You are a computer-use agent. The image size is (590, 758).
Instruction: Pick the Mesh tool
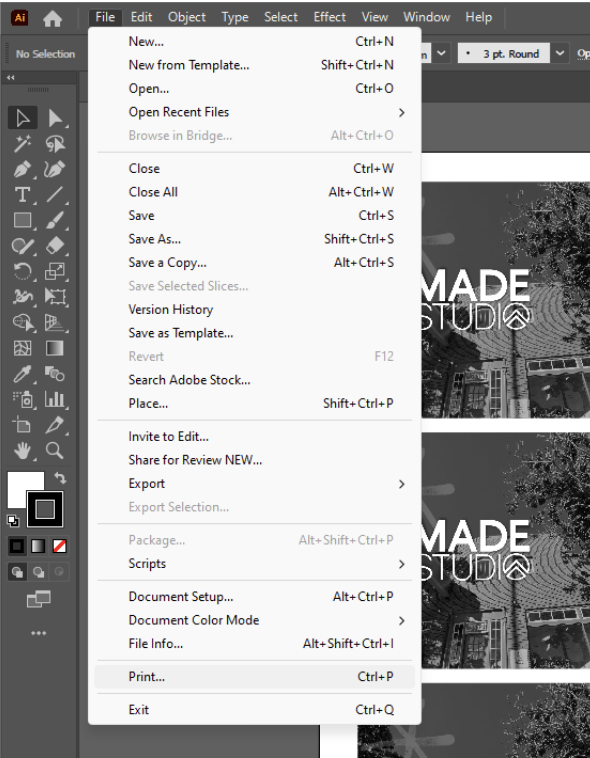(x=23, y=348)
